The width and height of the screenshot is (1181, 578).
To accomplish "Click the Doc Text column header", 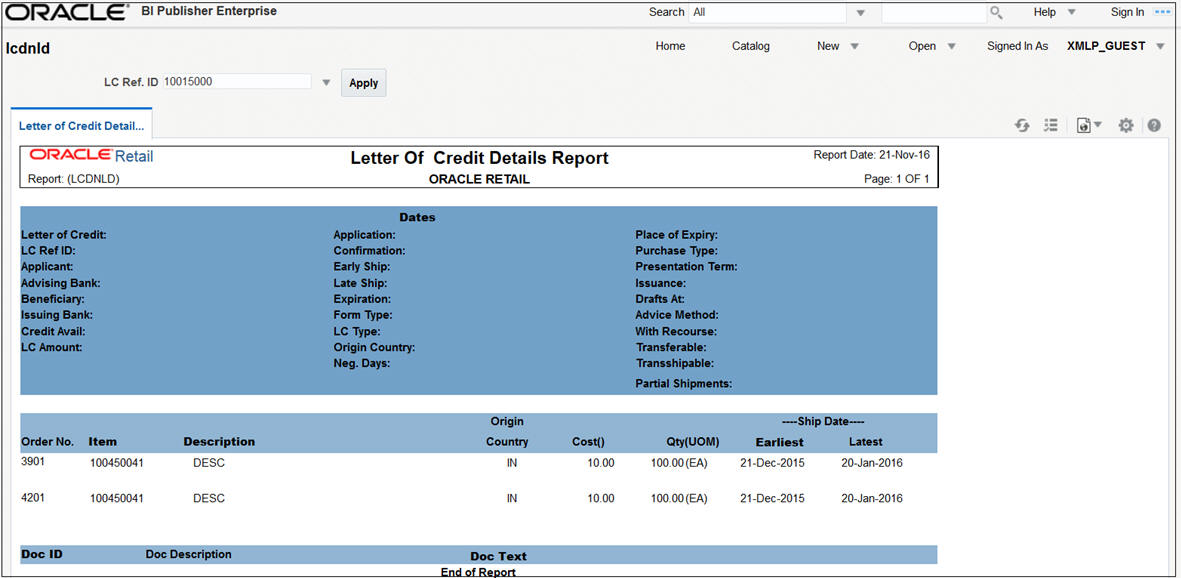I will pos(499,556).
